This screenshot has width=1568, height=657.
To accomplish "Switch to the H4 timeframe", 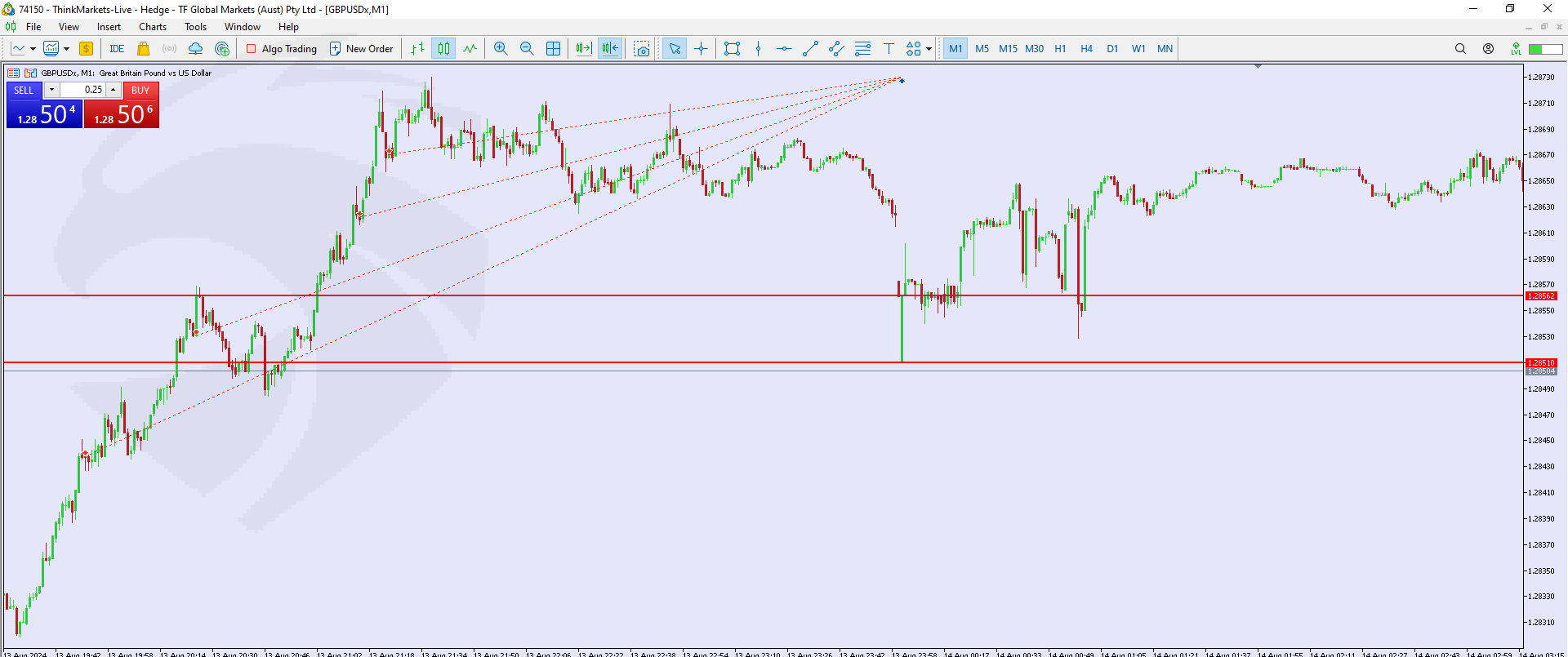I will pyautogui.click(x=1086, y=49).
